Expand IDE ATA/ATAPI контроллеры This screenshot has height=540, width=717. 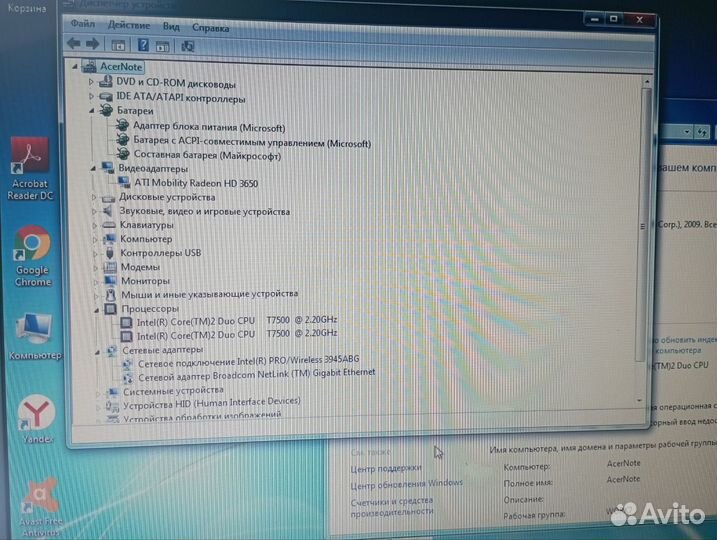tap(91, 96)
